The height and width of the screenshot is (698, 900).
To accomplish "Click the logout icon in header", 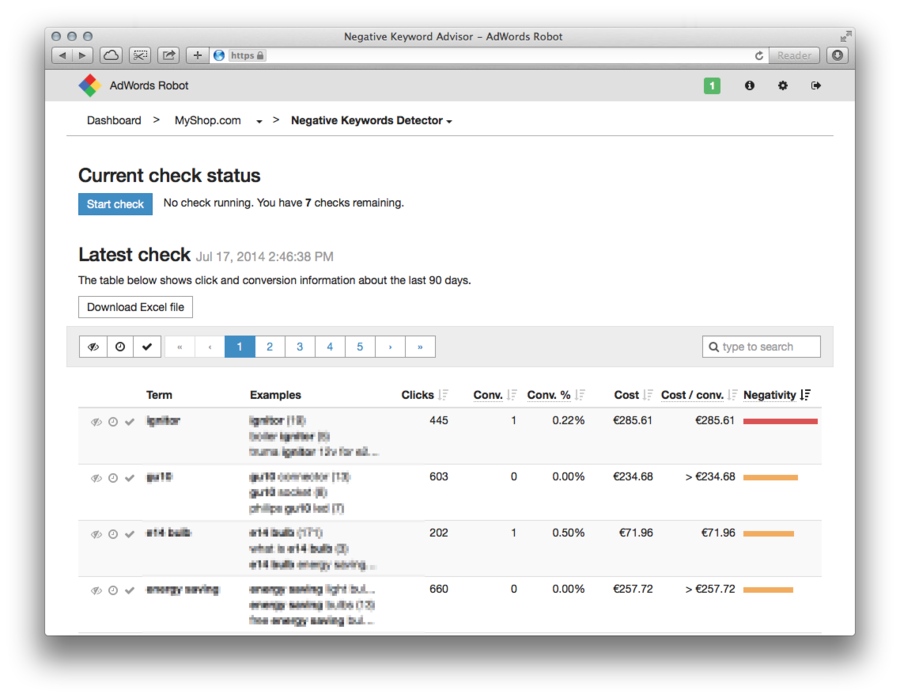I will (816, 86).
